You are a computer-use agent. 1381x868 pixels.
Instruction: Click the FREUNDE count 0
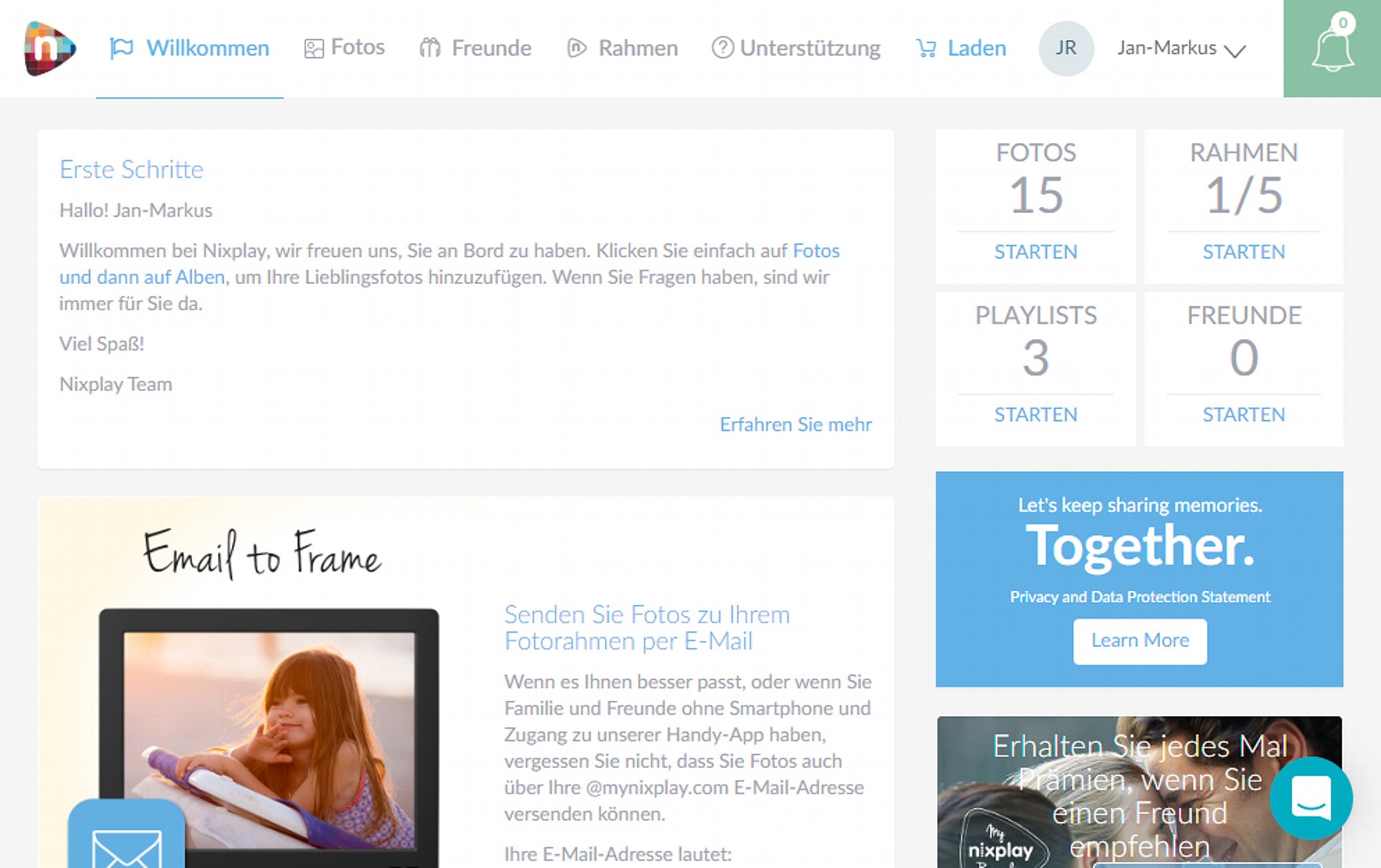(1244, 358)
